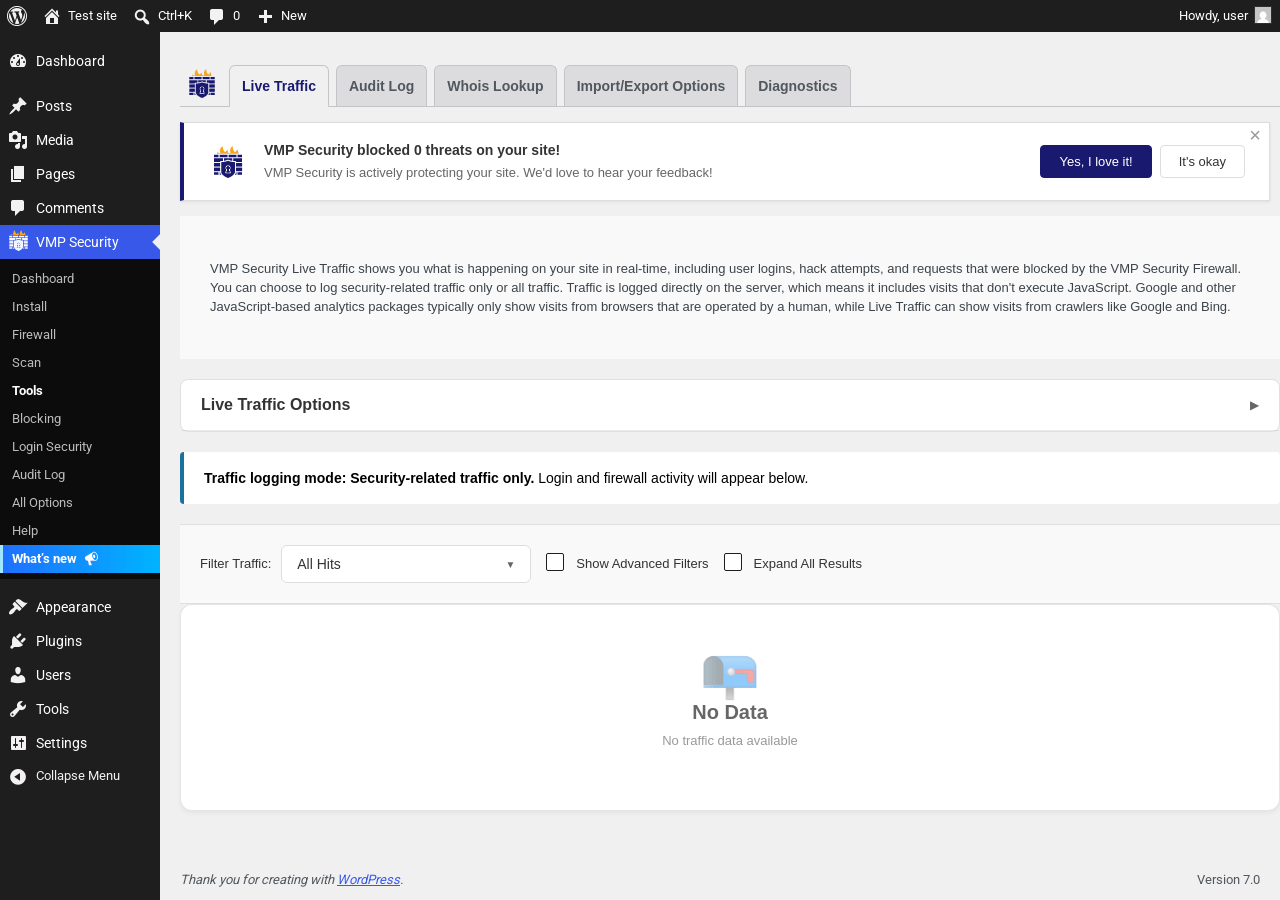Click the VMP Security logo beside tabs
Viewport: 1280px width, 900px height.
point(202,85)
